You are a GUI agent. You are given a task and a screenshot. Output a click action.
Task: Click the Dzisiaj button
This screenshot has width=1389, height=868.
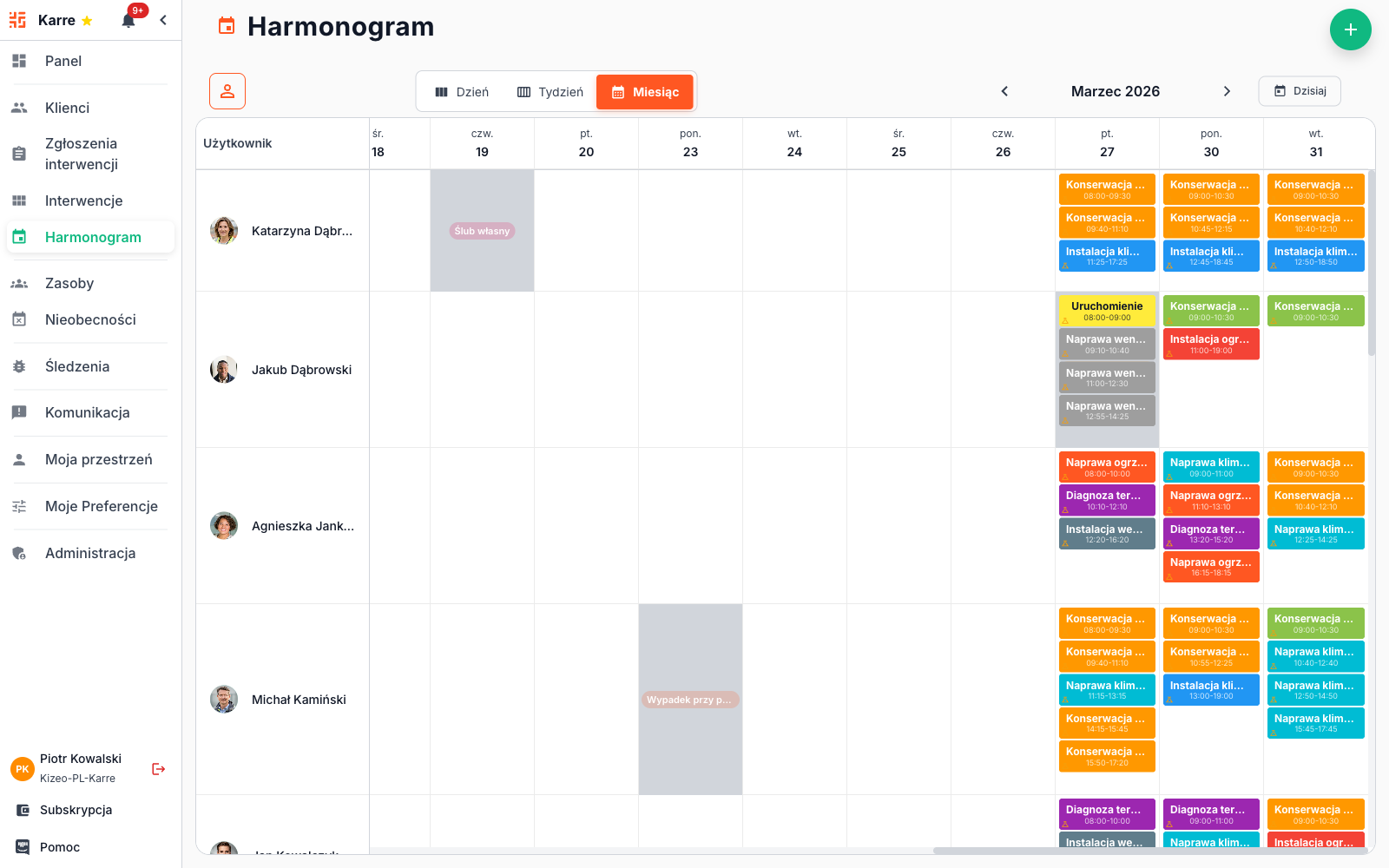pyautogui.click(x=1300, y=91)
